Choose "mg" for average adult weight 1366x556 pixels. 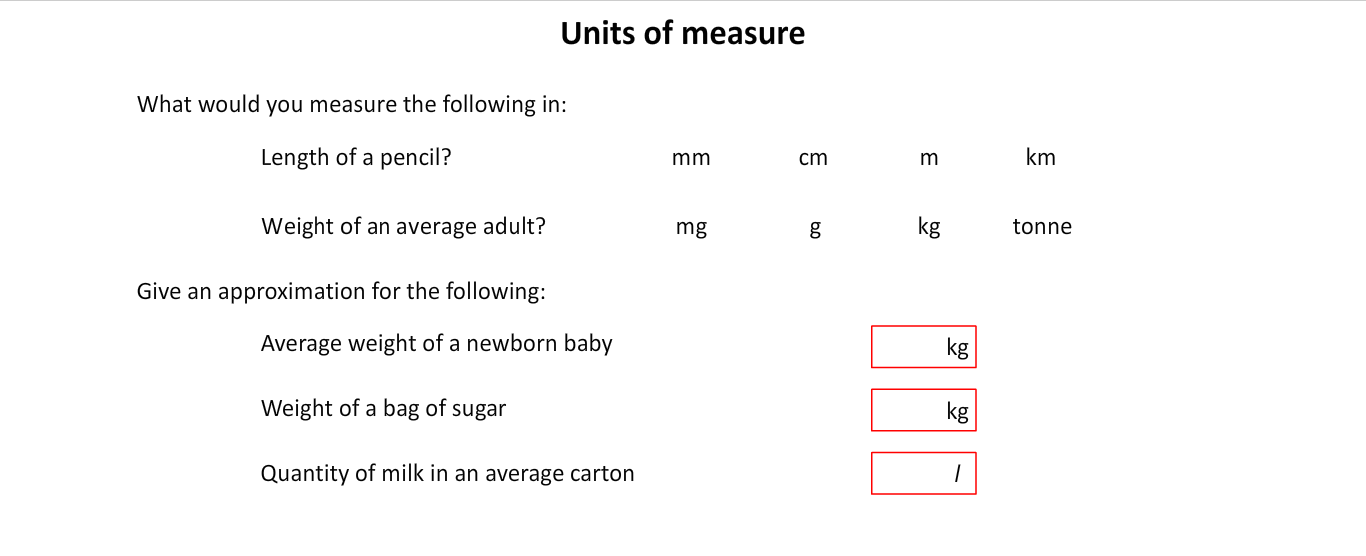point(691,227)
